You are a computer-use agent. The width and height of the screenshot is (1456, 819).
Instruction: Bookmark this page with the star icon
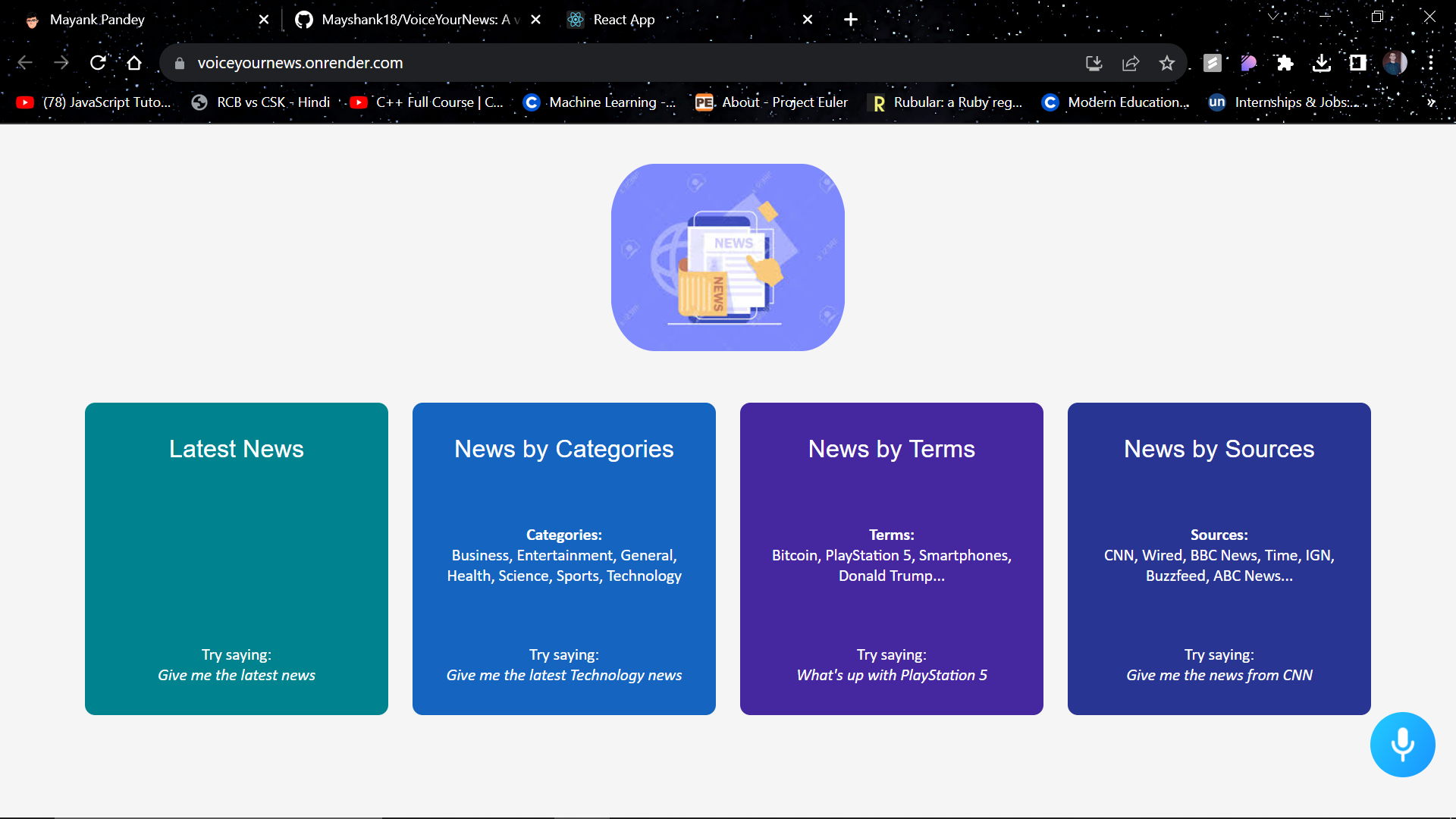[x=1167, y=63]
